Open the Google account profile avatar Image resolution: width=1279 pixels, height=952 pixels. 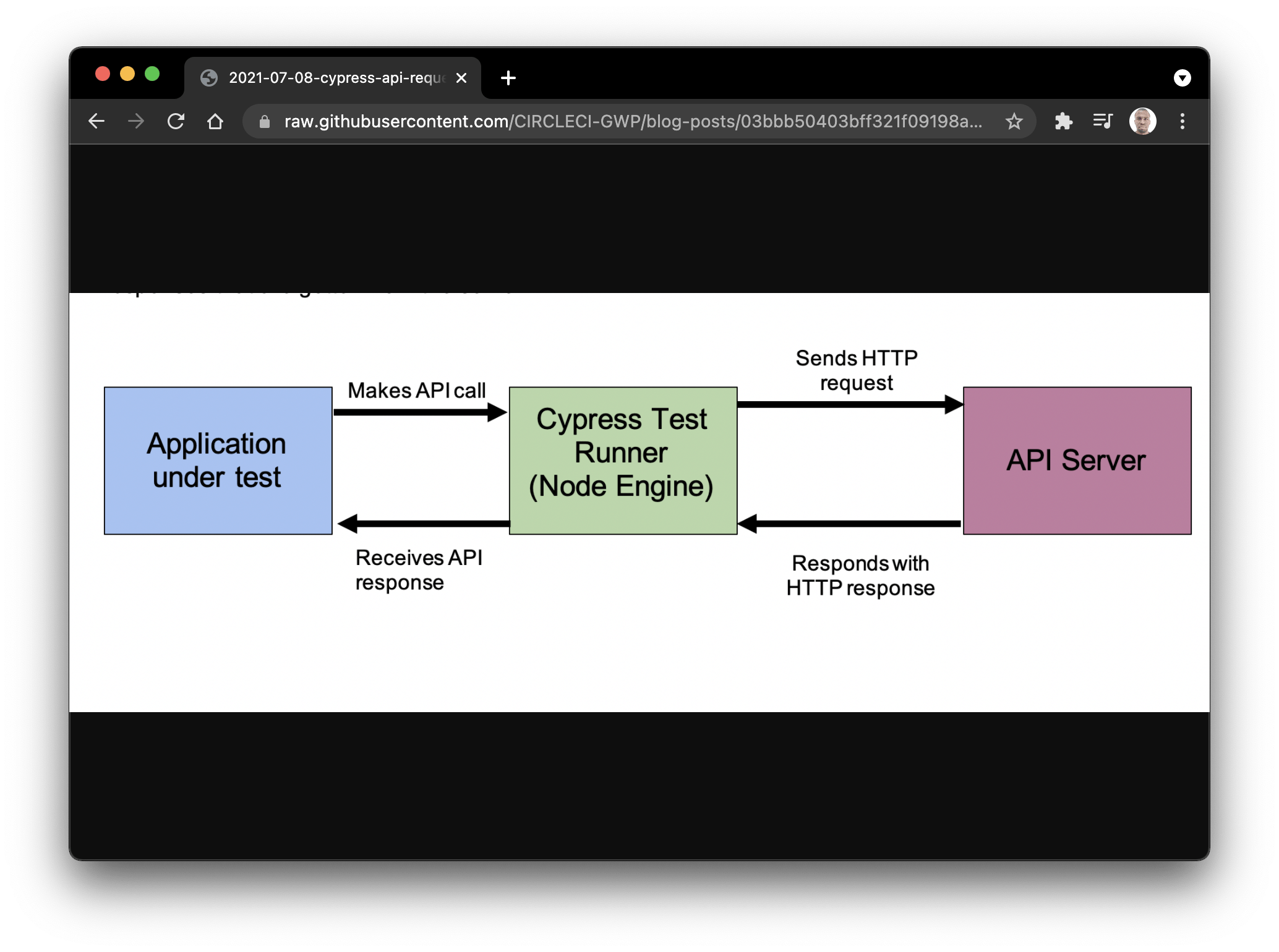tap(1144, 121)
